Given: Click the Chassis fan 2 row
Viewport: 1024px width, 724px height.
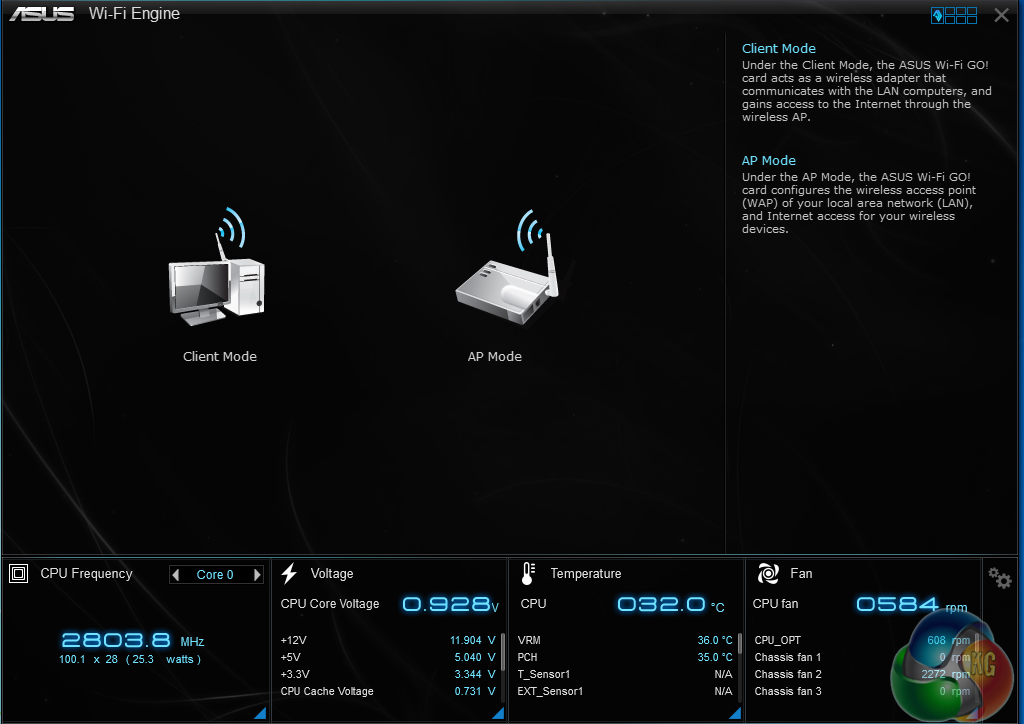Looking at the screenshot, I should (x=862, y=674).
